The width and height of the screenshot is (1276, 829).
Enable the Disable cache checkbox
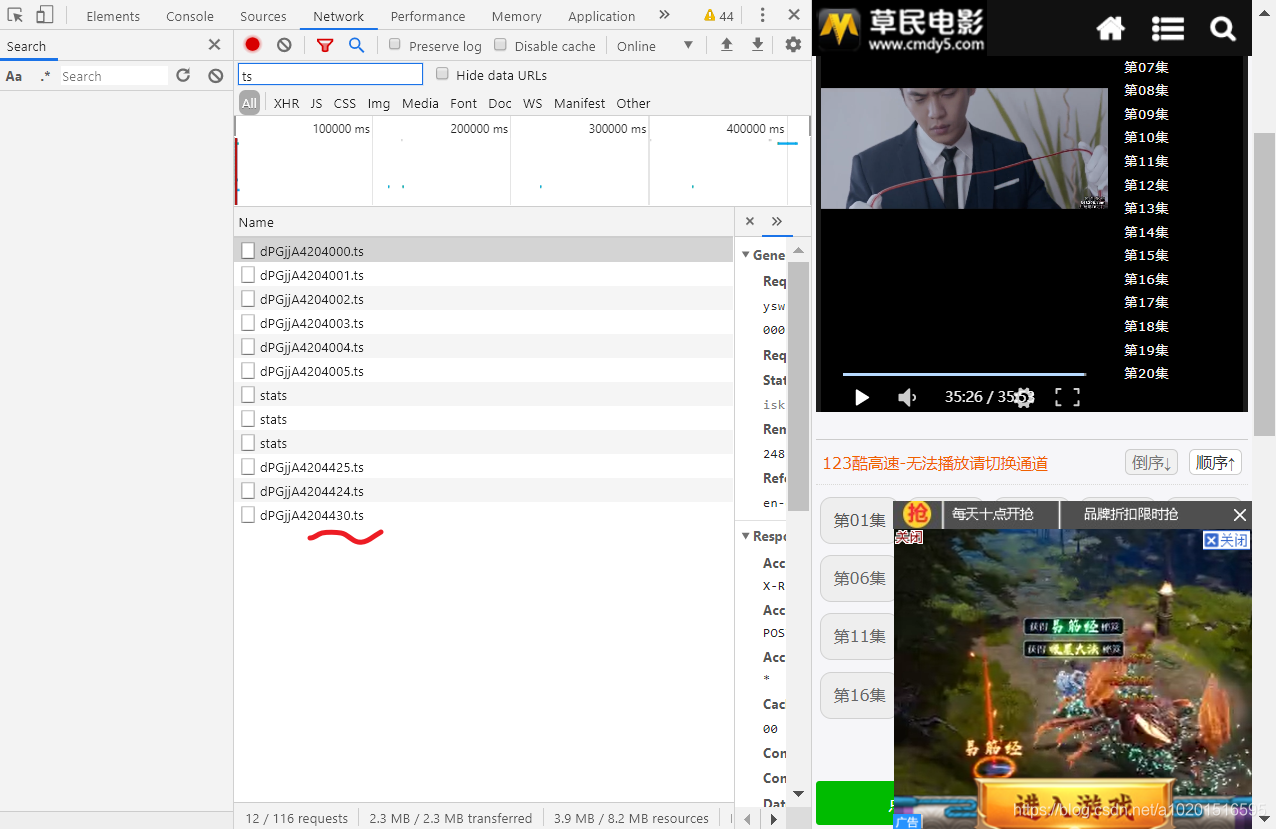pyautogui.click(x=501, y=45)
